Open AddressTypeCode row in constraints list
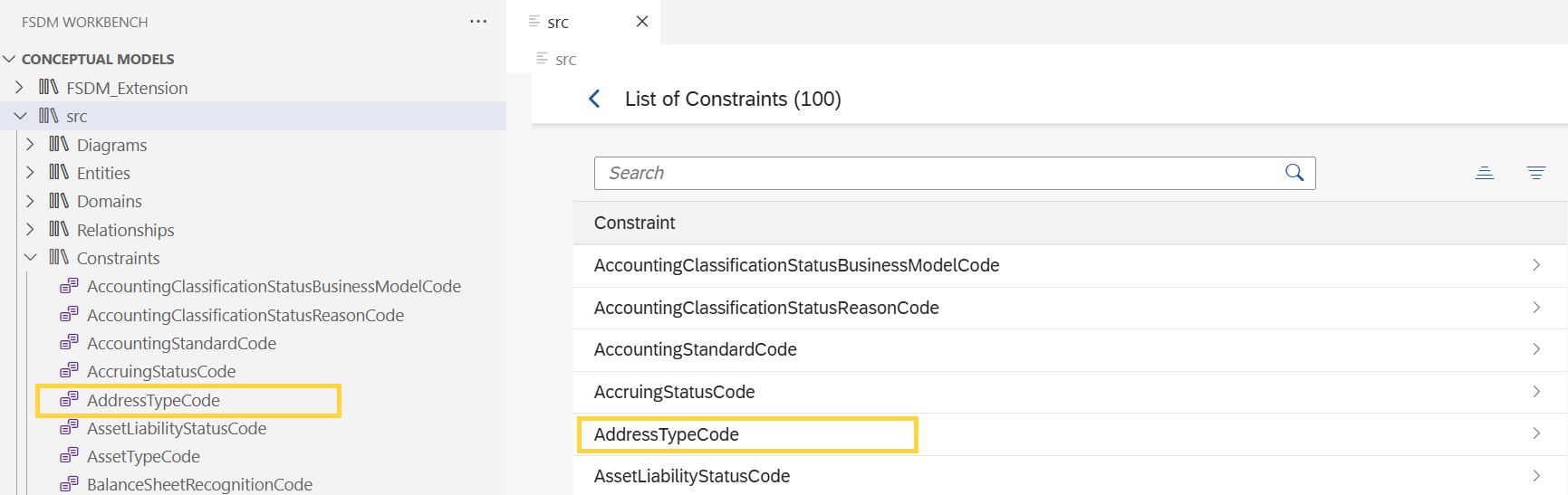The width and height of the screenshot is (1568, 495). 1071,434
